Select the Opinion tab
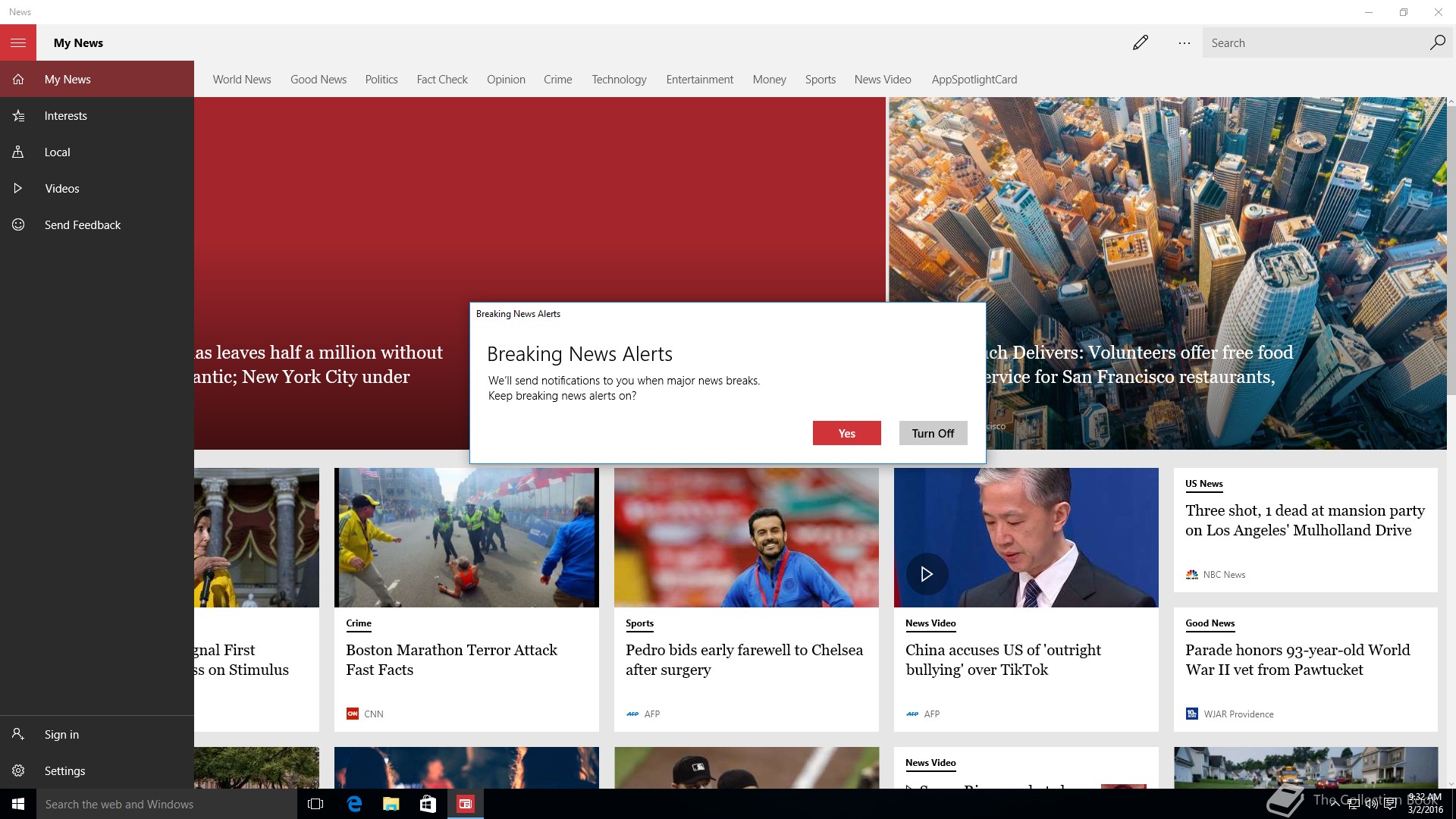 tap(506, 79)
